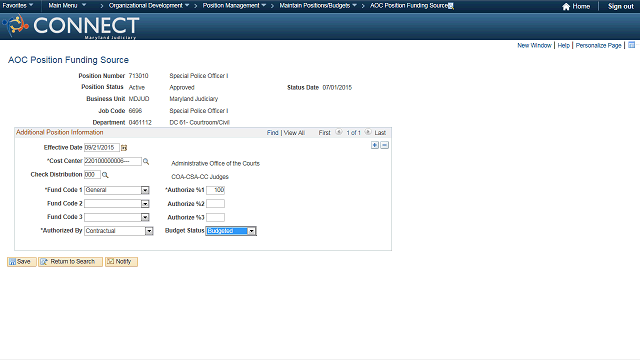This screenshot has height=360, width=640.
Task: Click Maryland Judiciary business unit text
Action: 194,99
